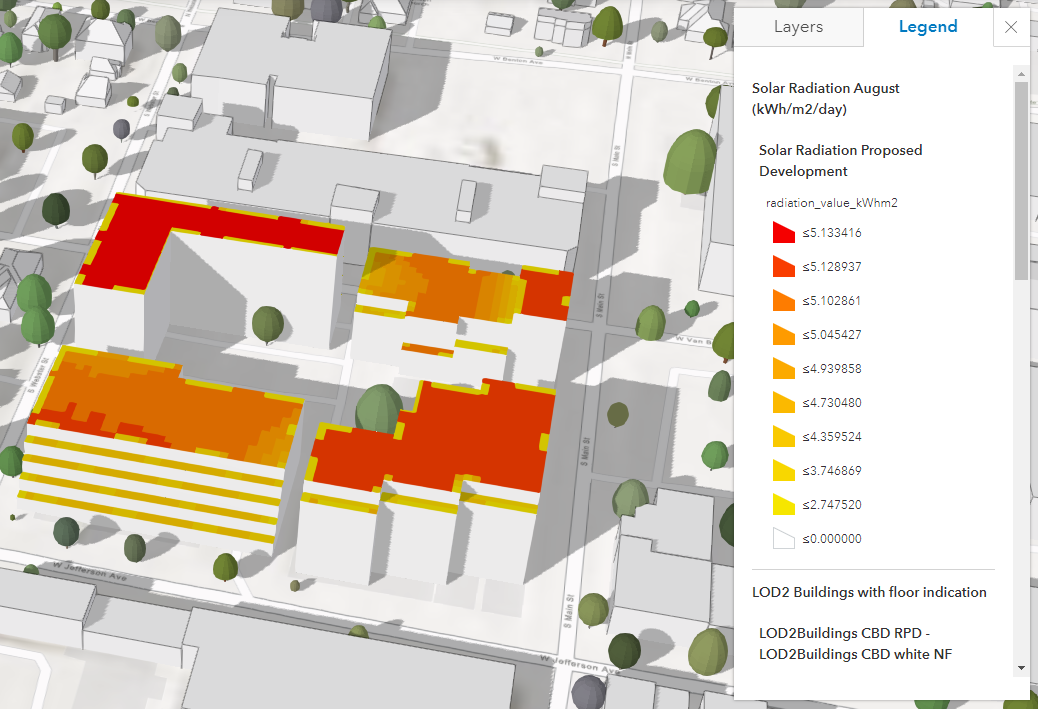Viewport: 1038px width, 709px height.
Task: Click the ≤4.939858 legend symbol
Action: click(784, 368)
